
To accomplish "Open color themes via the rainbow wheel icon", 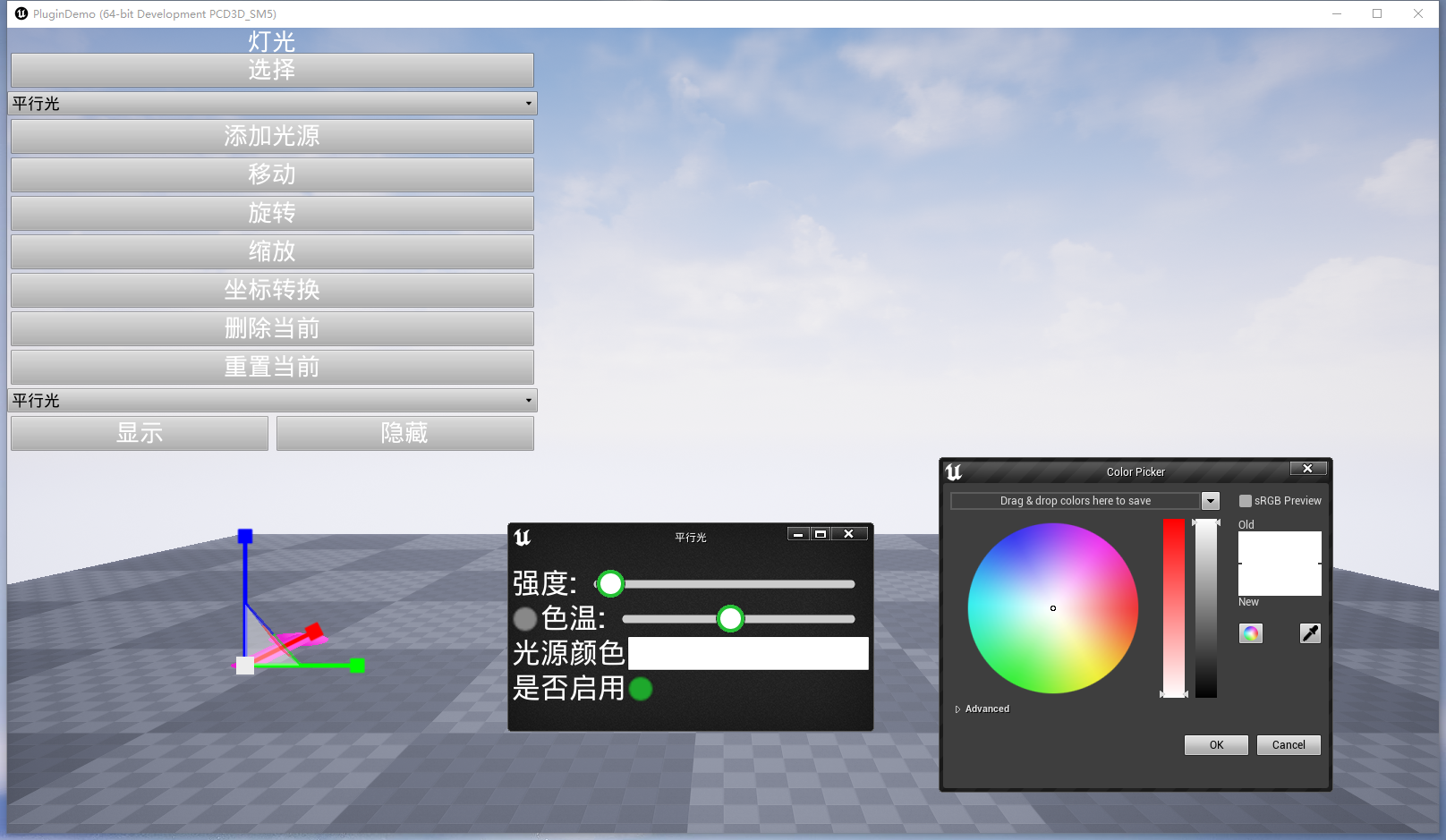I will pyautogui.click(x=1250, y=633).
